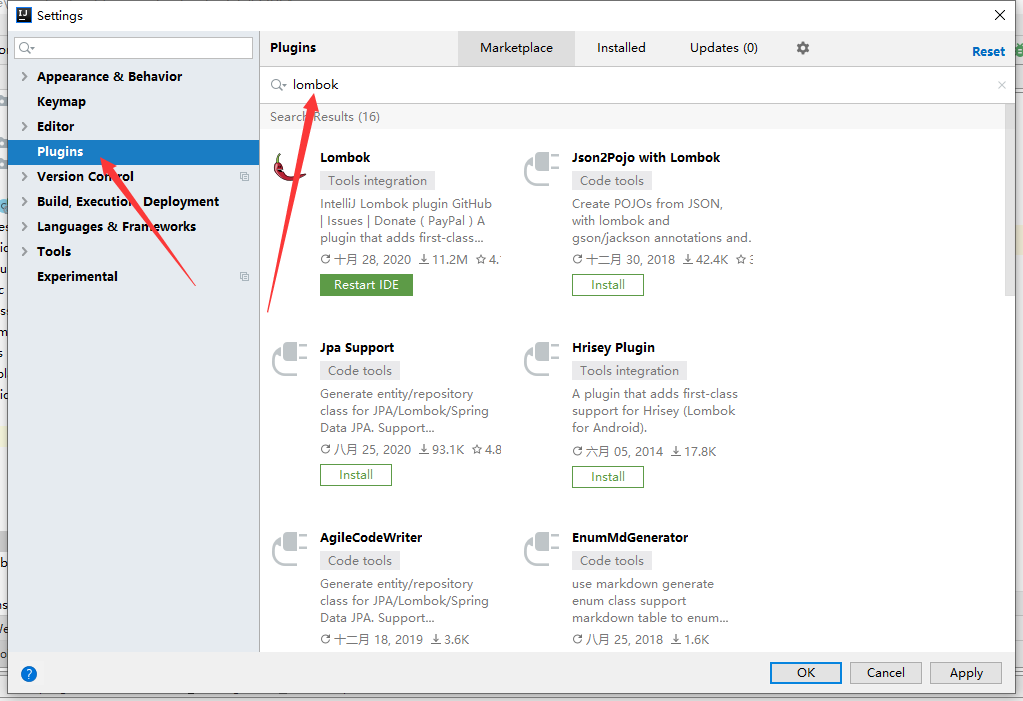Click the Code tools tag under Json2Pojo

611,181
